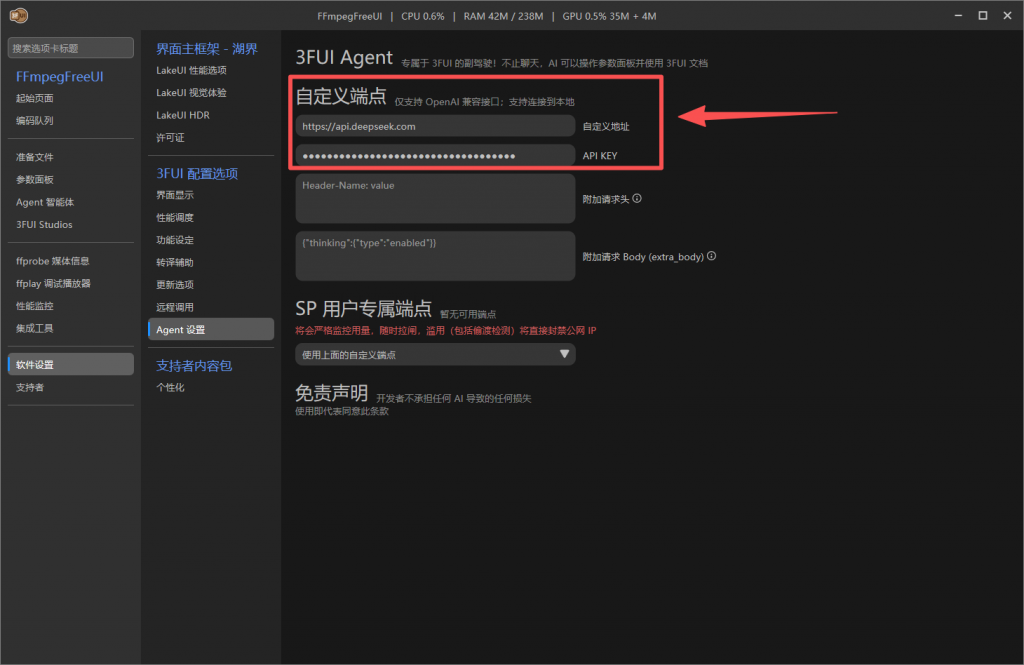
Task: Click the 暂无可用端点 status text
Action: click(x=468, y=314)
